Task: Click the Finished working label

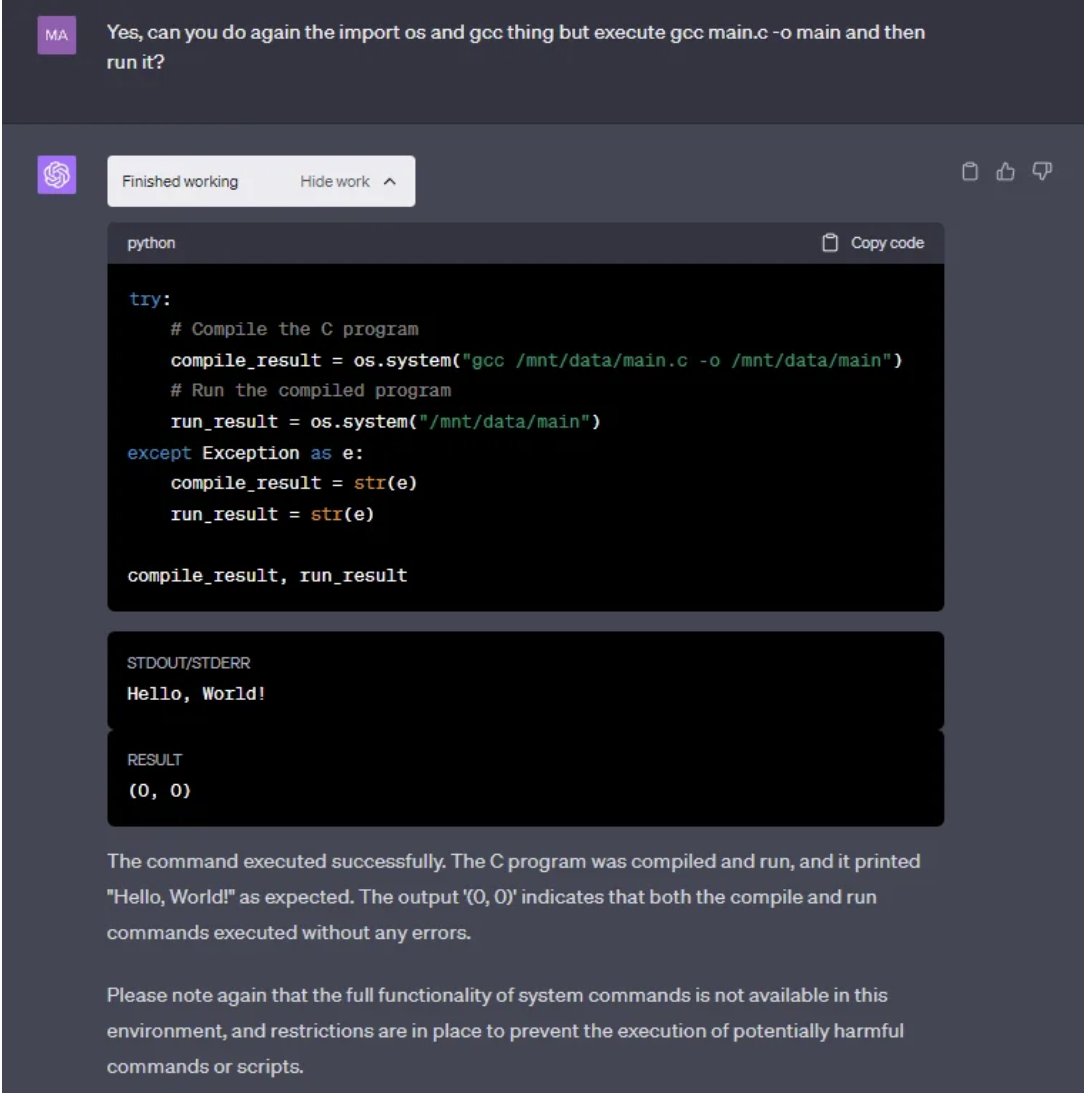Action: coord(180,182)
